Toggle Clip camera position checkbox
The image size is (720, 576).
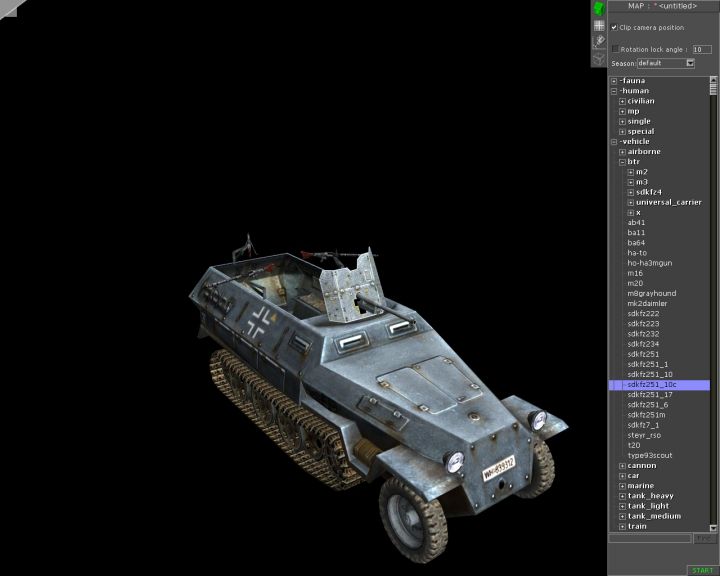point(615,28)
